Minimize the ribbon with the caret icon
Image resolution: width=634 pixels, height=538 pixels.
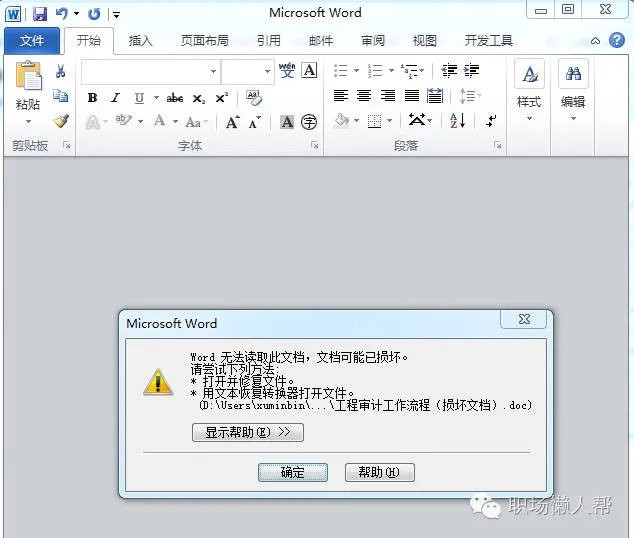pyautogui.click(x=595, y=41)
